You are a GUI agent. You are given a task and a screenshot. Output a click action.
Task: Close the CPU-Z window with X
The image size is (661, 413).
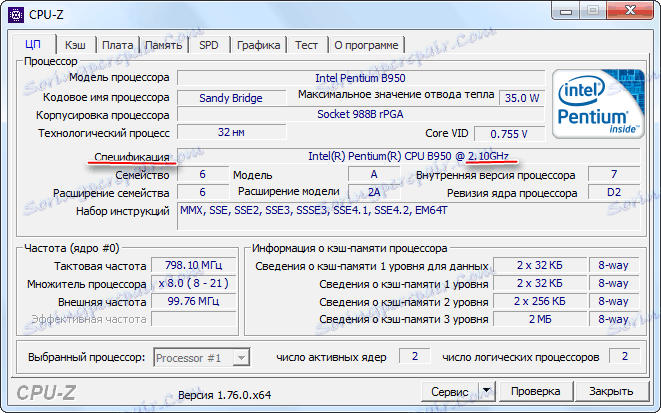click(x=631, y=11)
